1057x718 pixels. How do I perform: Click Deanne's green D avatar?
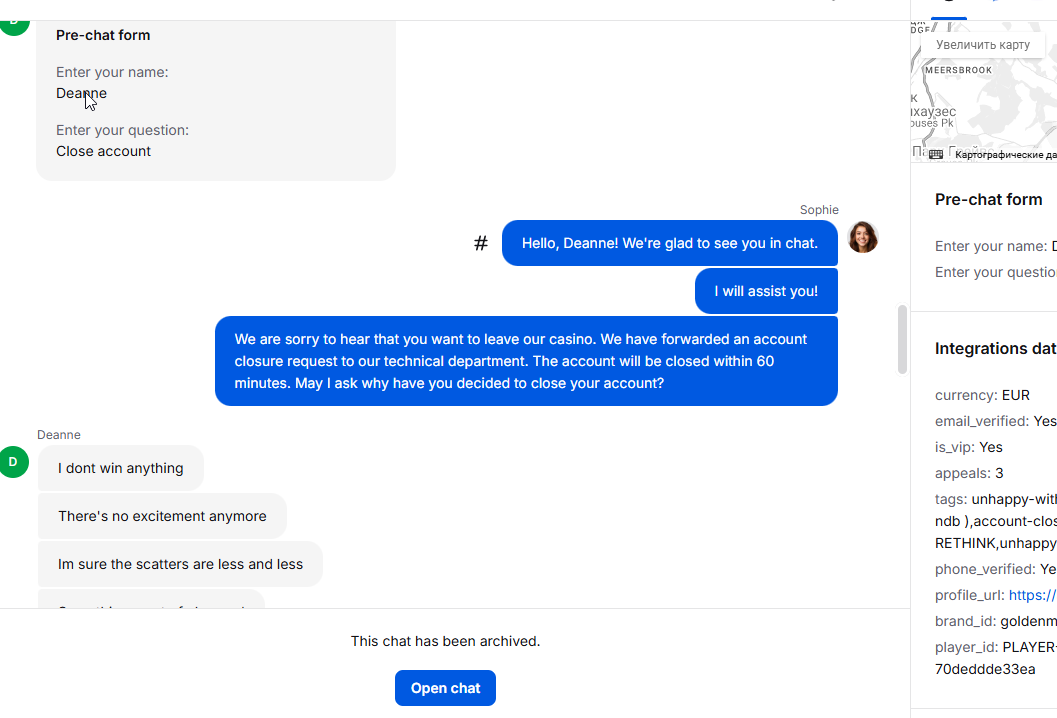pos(13,462)
